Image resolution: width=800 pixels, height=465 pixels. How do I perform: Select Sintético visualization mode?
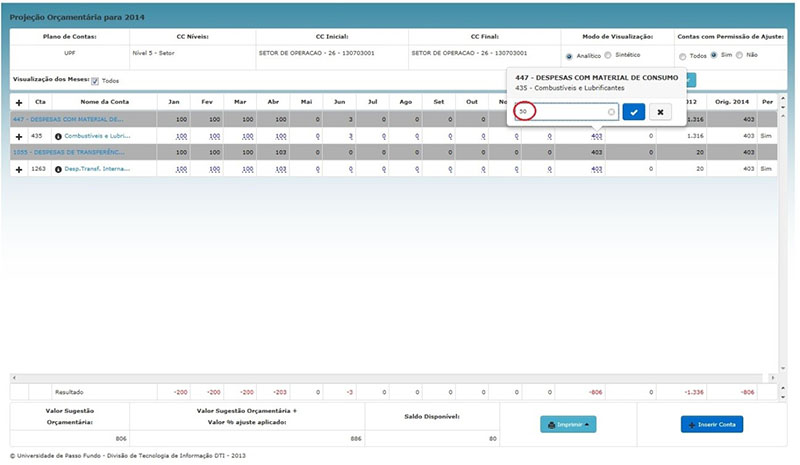click(608, 55)
